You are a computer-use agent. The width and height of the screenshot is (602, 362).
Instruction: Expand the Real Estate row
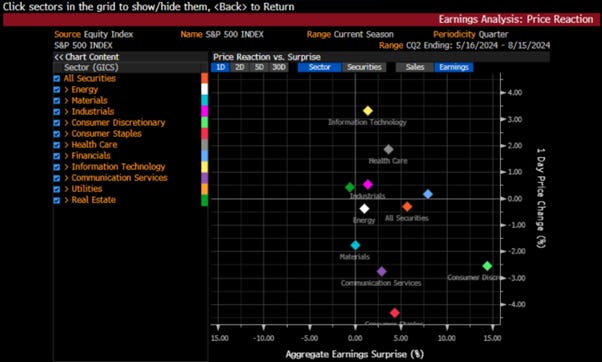(x=66, y=200)
